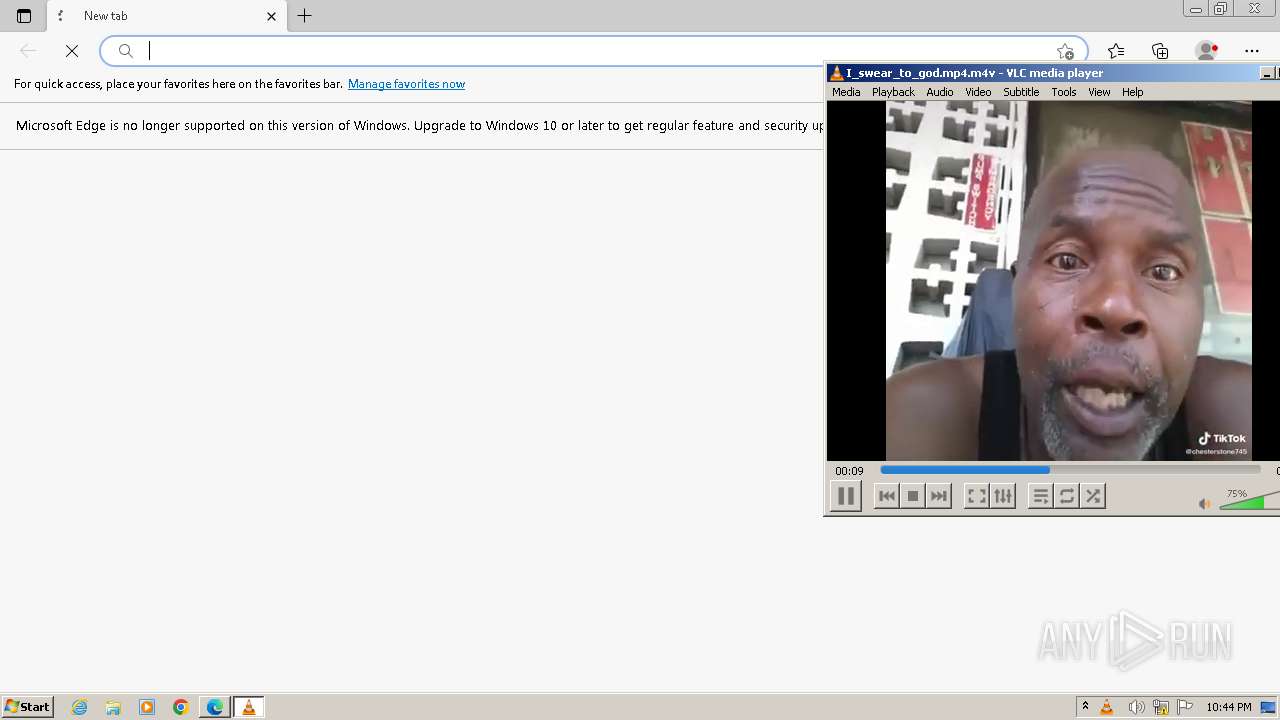The image size is (1280, 720).
Task: Show hidden system tray icons
Action: (x=1085, y=707)
